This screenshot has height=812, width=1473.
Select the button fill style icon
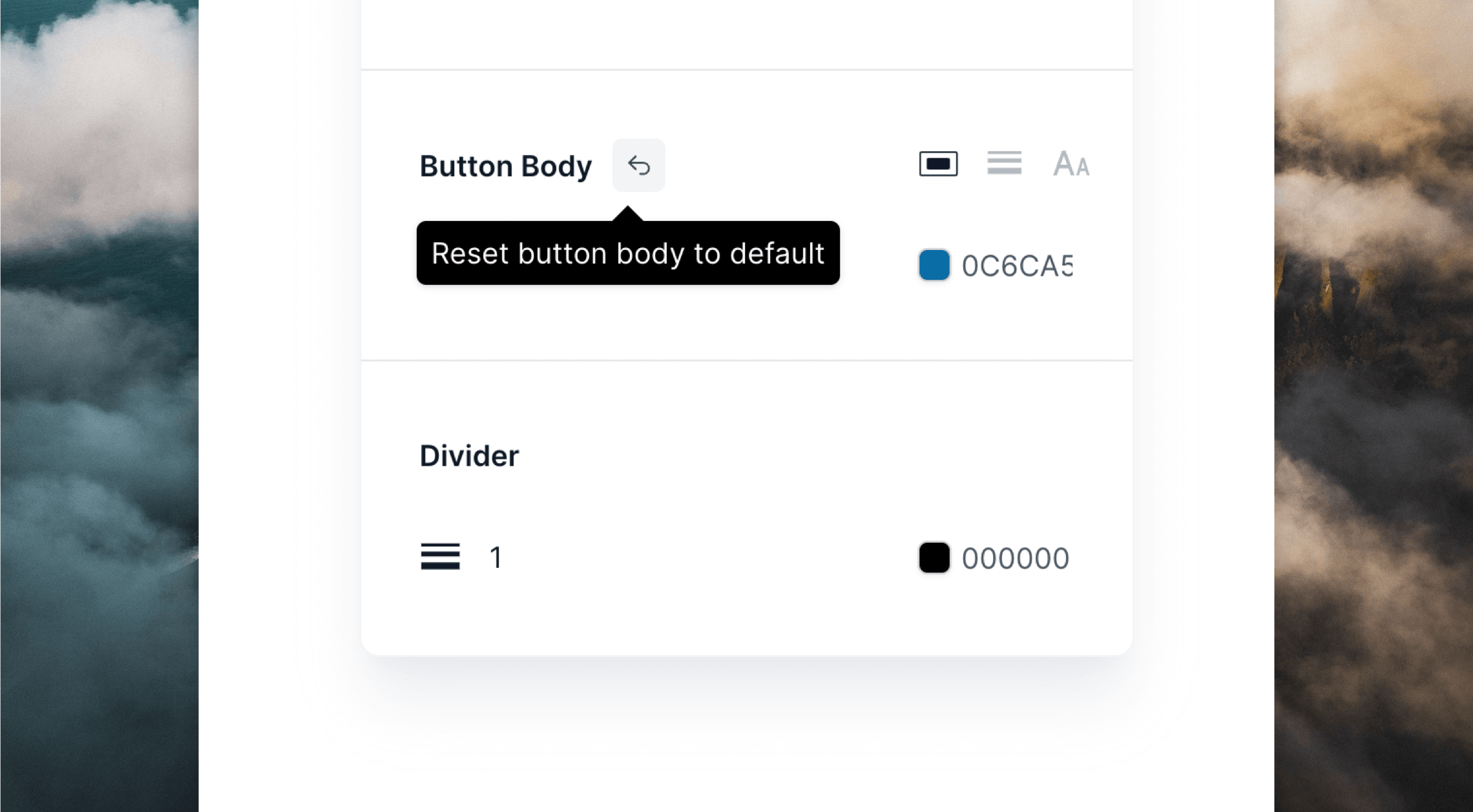click(x=938, y=164)
